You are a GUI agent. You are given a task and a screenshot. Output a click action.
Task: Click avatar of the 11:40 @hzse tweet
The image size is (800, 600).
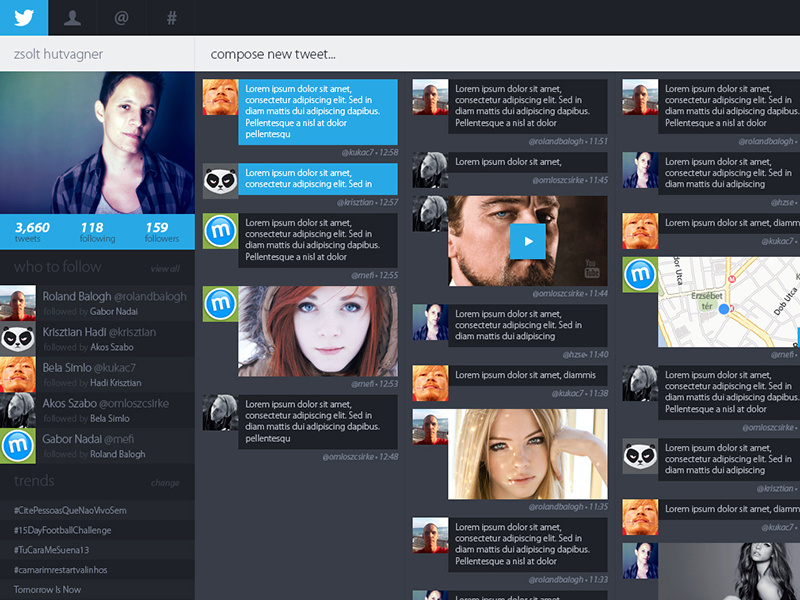point(430,322)
